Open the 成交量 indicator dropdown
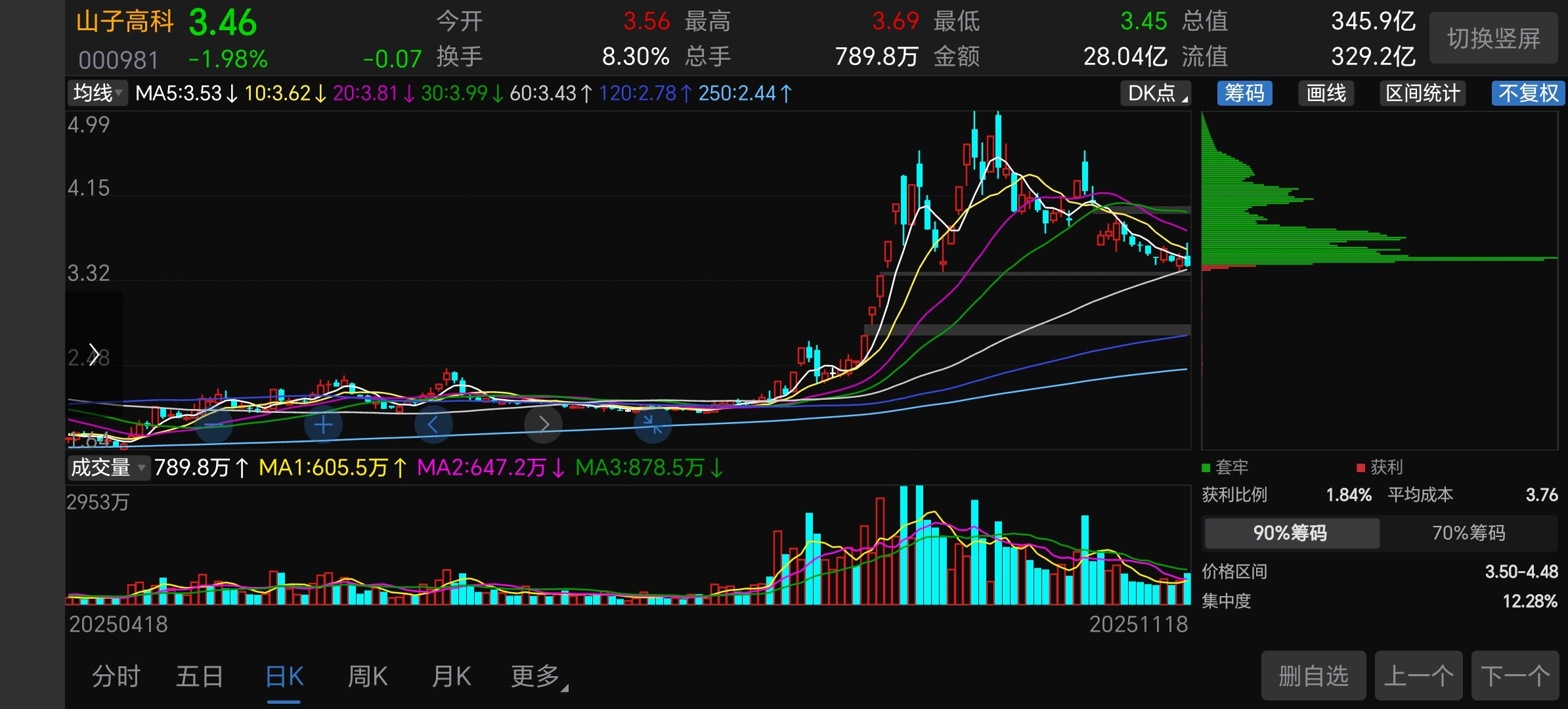 tap(108, 467)
